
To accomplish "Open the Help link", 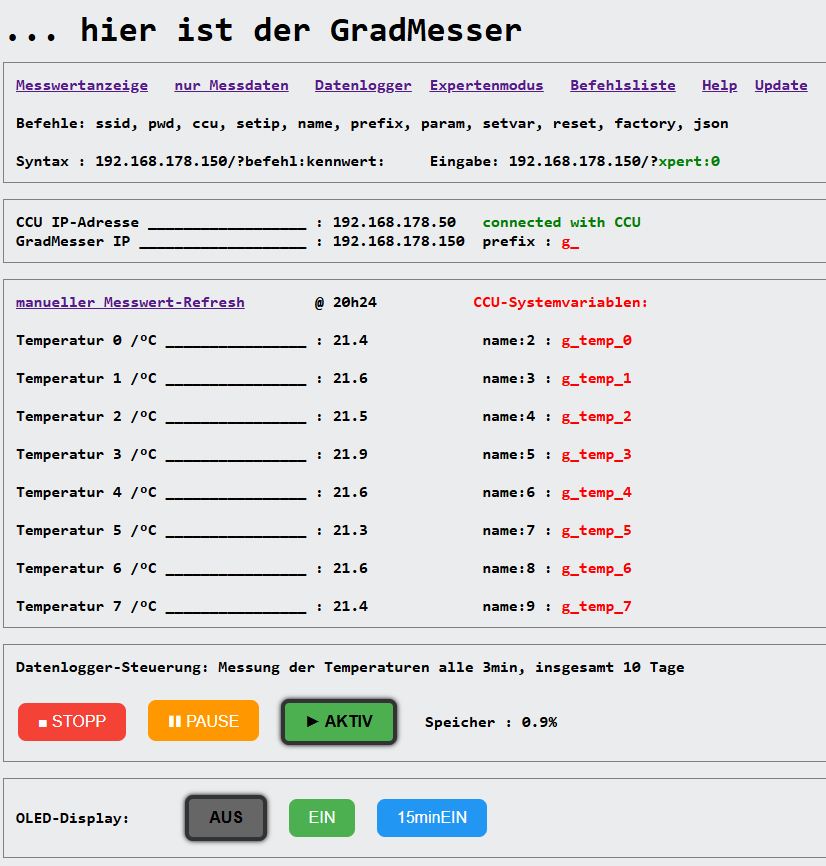I will tap(719, 86).
